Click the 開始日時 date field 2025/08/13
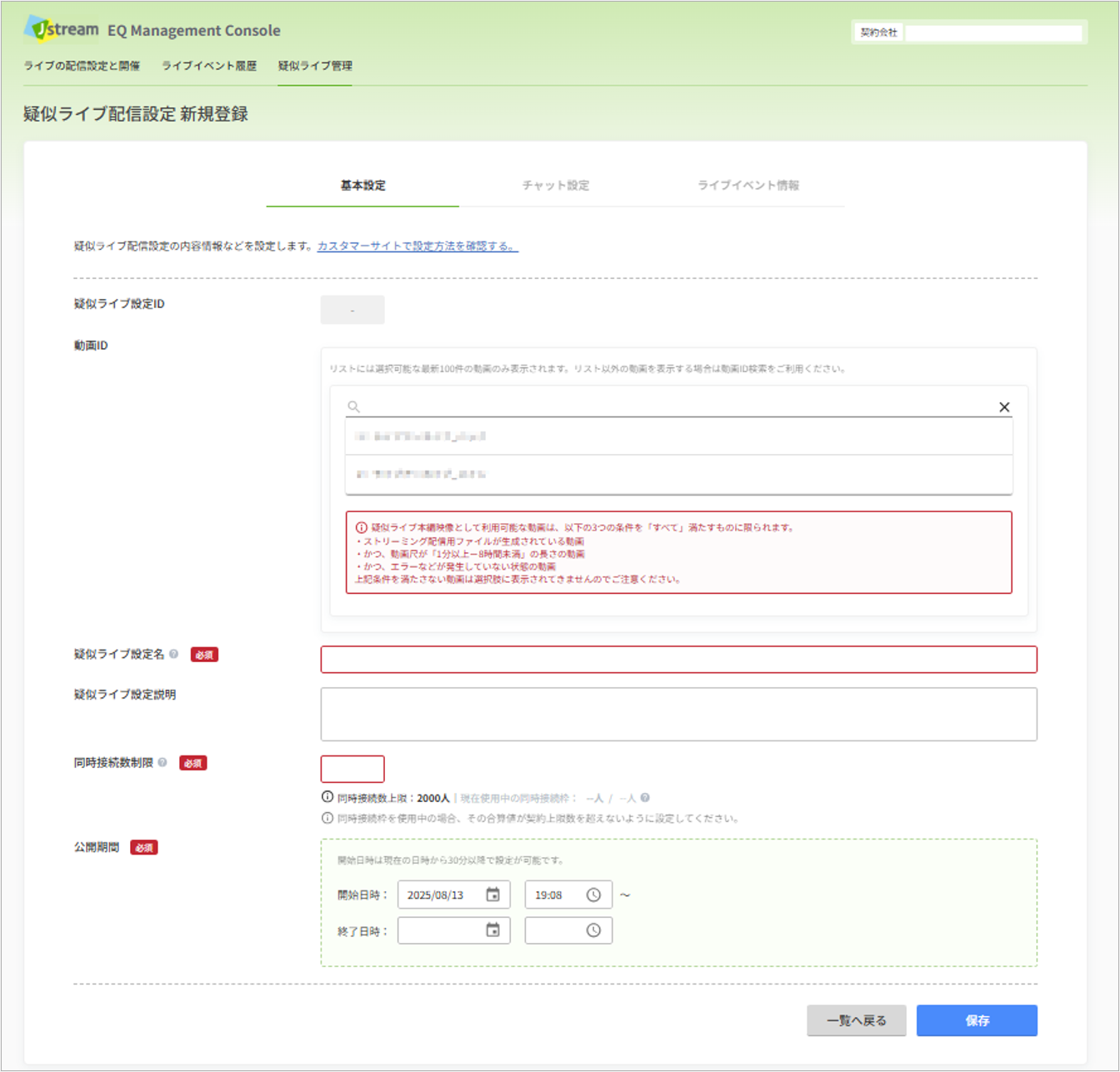 [454, 895]
